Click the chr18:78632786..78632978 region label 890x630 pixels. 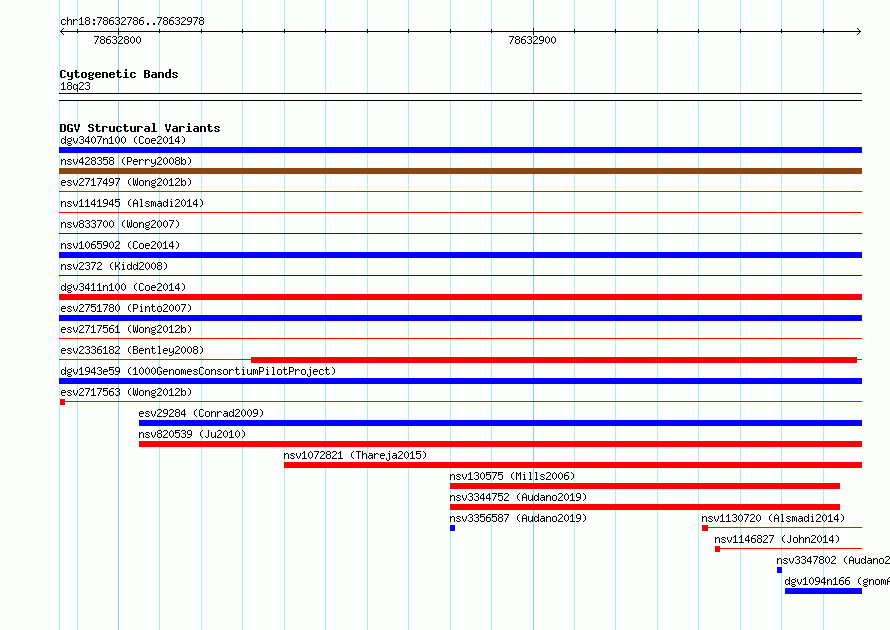click(132, 21)
